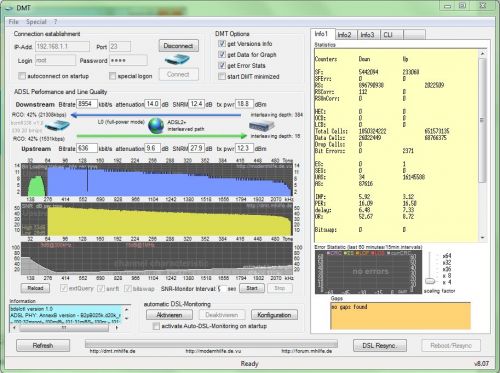The height and width of the screenshot is (373, 500).
Task: Click the DSL Resync button
Action: pos(380,345)
